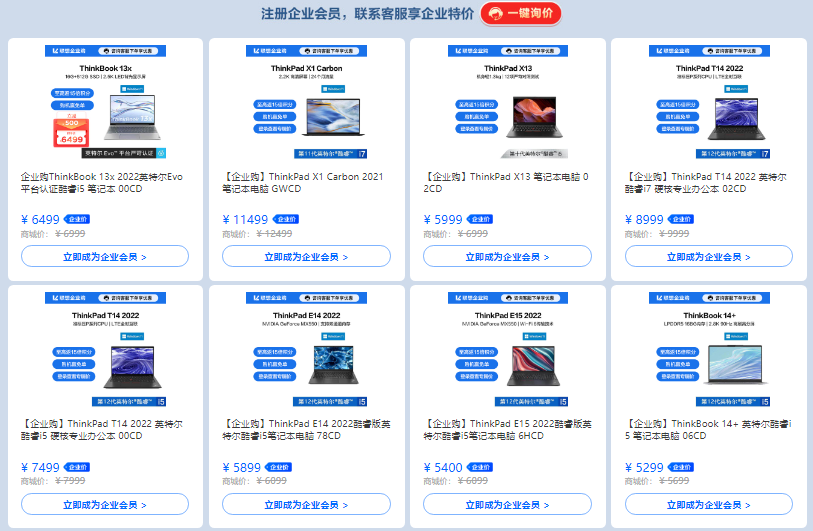This screenshot has width=813, height=531.
Task: Open ThinkPad X1 Carbon laptop product image
Action: coord(333,118)
